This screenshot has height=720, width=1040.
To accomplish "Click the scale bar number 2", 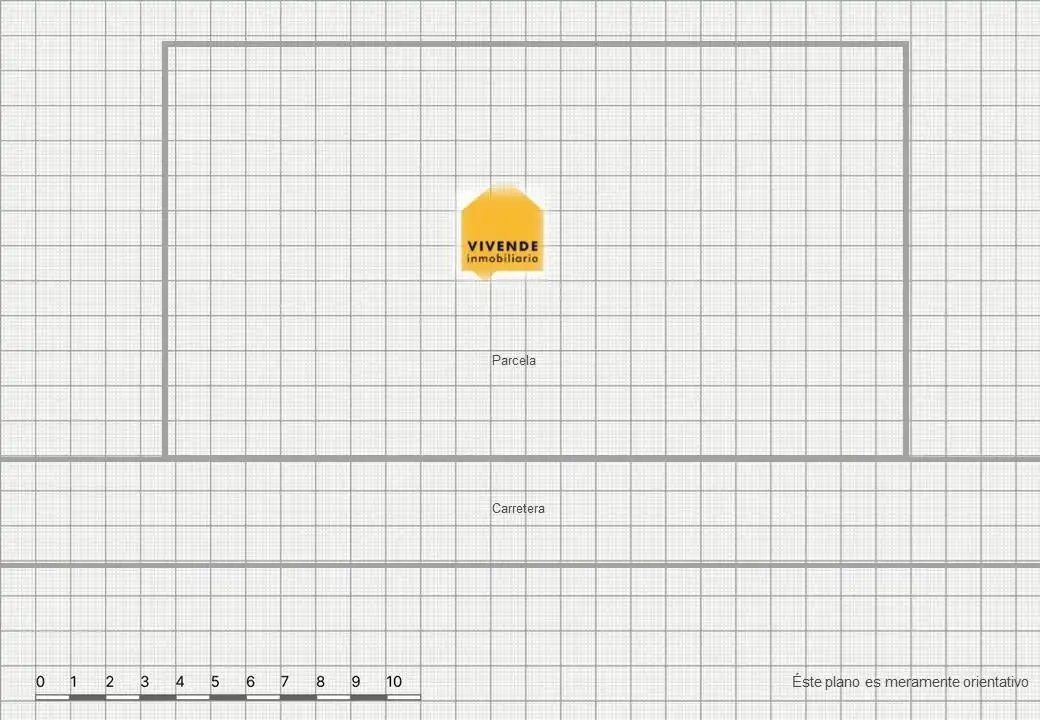I will tap(109, 682).
